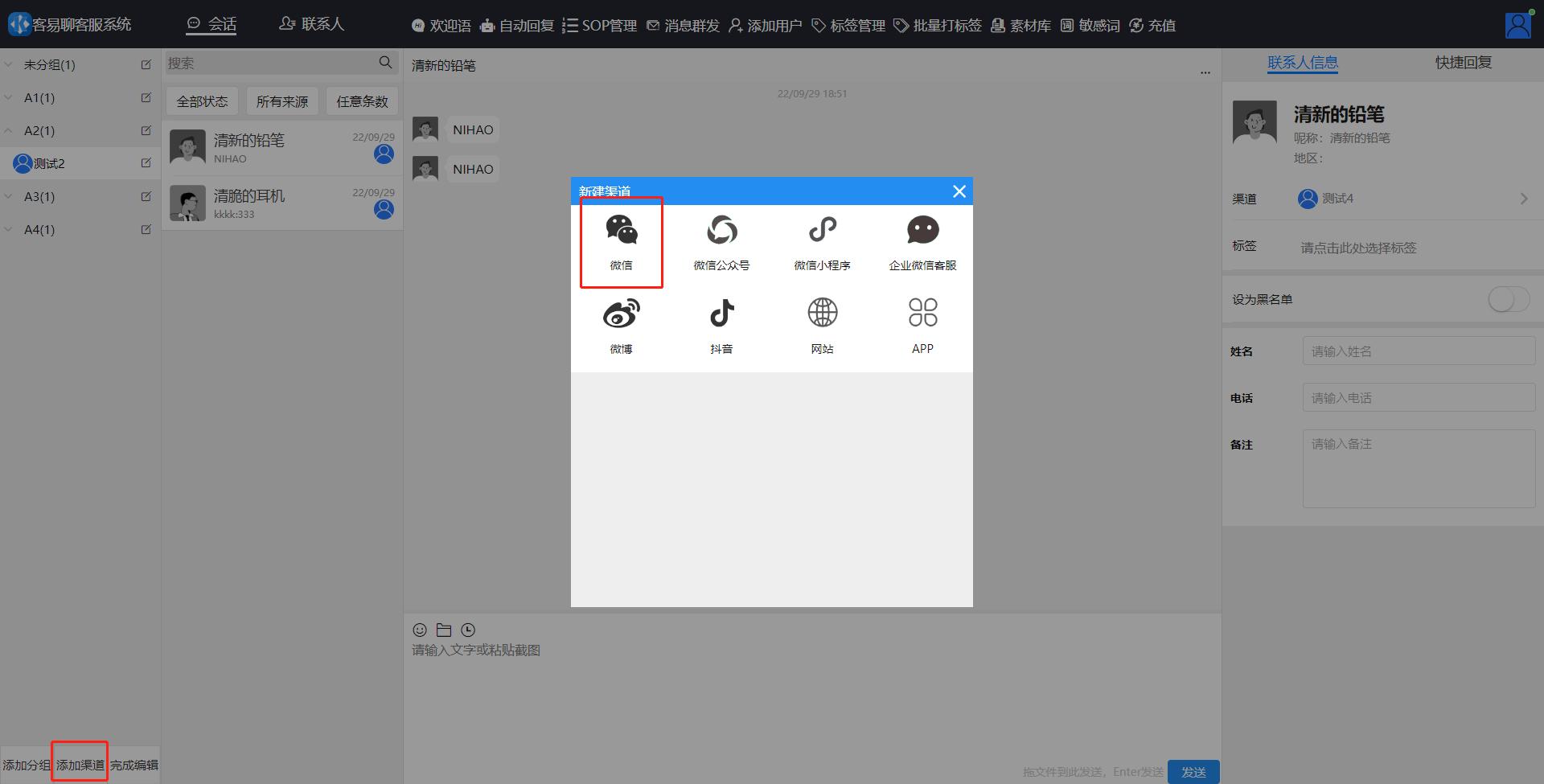The width and height of the screenshot is (1544, 784).
Task: Edit the A1(1) group
Action: (x=146, y=97)
